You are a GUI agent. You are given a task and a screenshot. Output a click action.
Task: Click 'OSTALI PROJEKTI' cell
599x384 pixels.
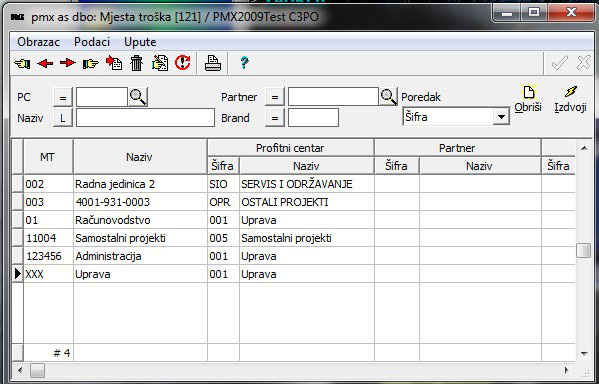(x=306, y=202)
